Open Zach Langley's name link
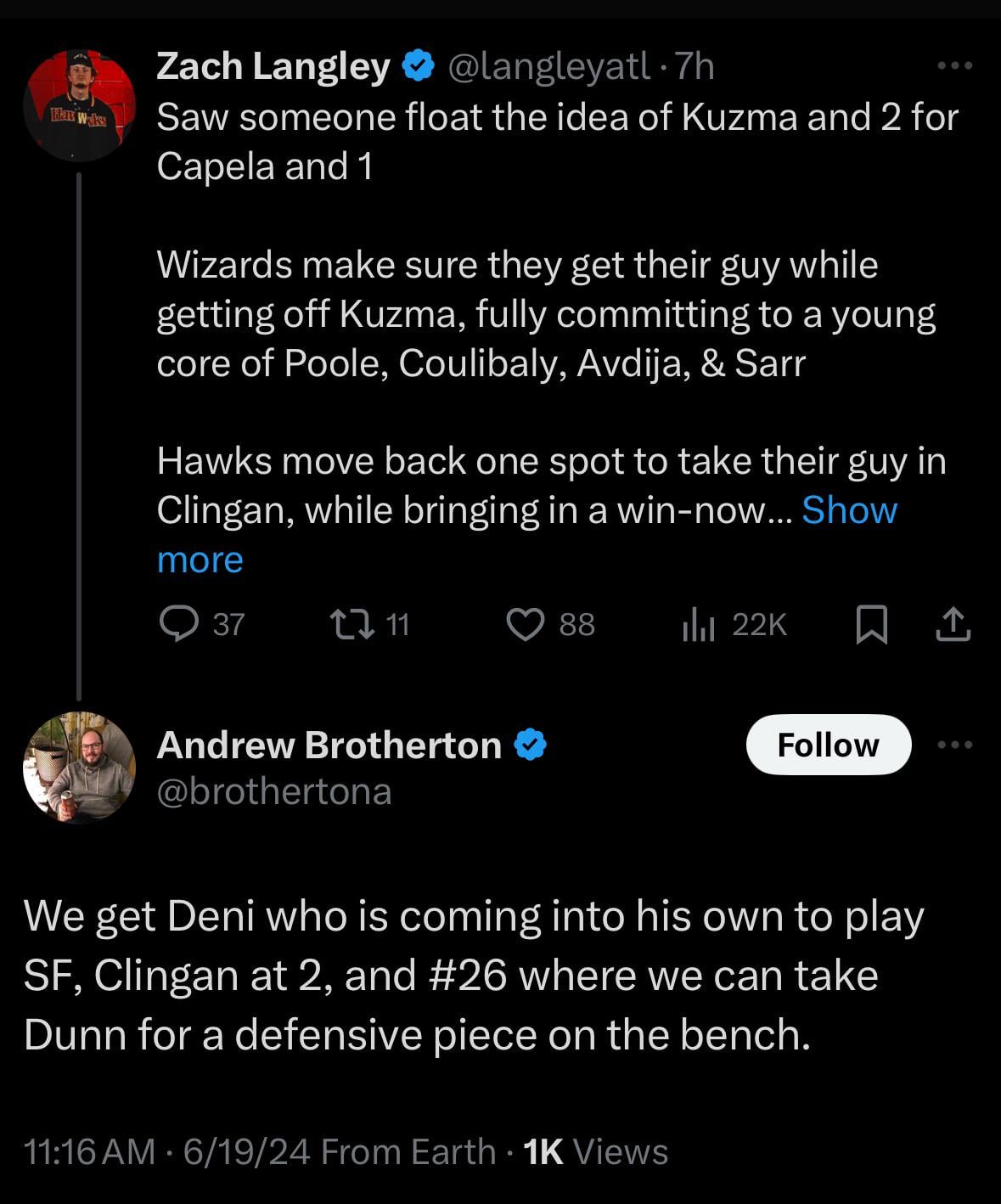 273,66
